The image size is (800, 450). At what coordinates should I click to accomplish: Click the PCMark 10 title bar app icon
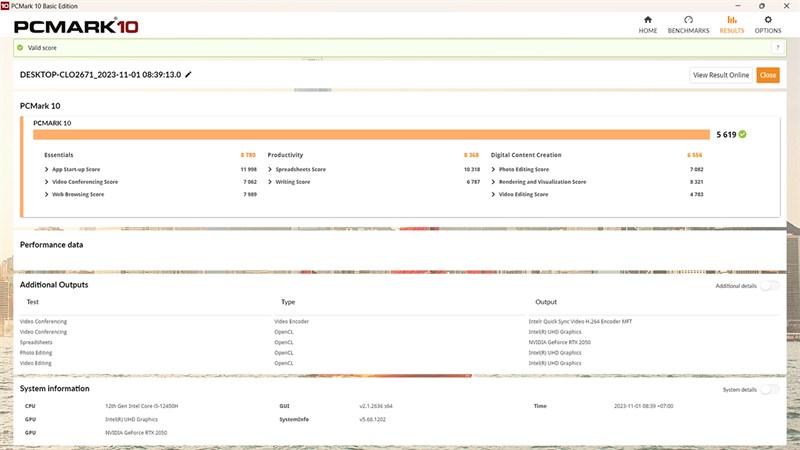pyautogui.click(x=6, y=5)
